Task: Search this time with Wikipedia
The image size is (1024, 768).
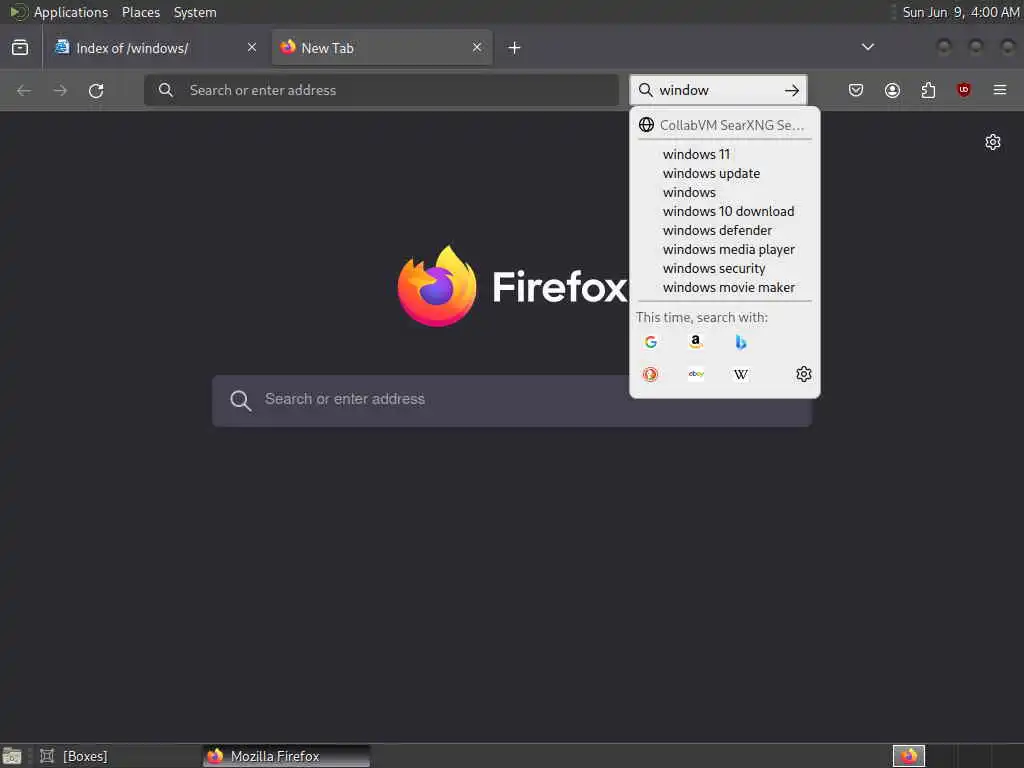Action: (741, 374)
